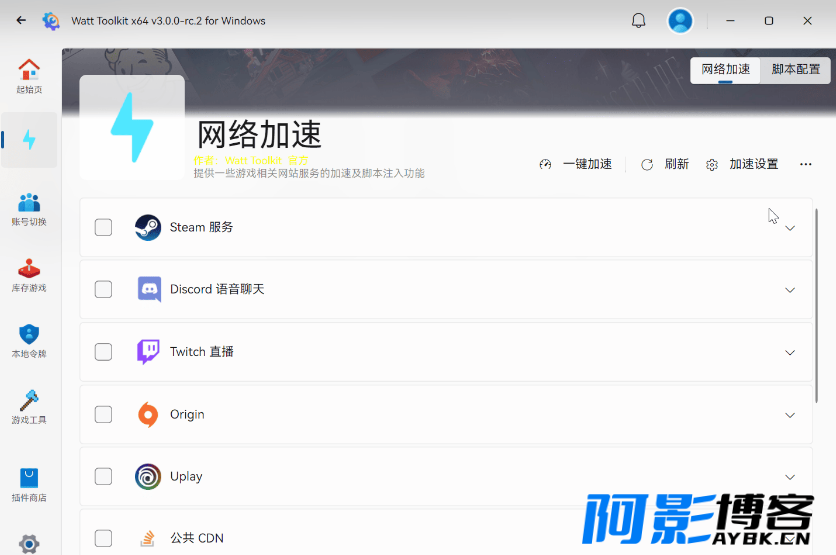Open the 库存游戏 game library page
The image size is (836, 555).
click(x=29, y=276)
